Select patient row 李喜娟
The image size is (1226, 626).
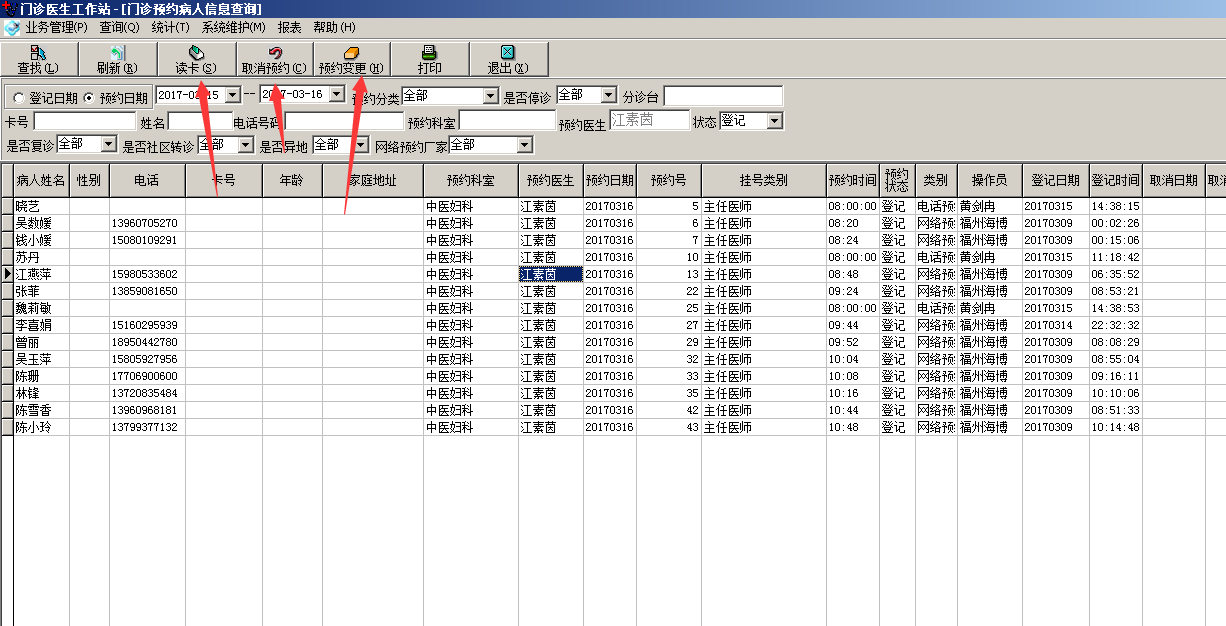[x=613, y=325]
